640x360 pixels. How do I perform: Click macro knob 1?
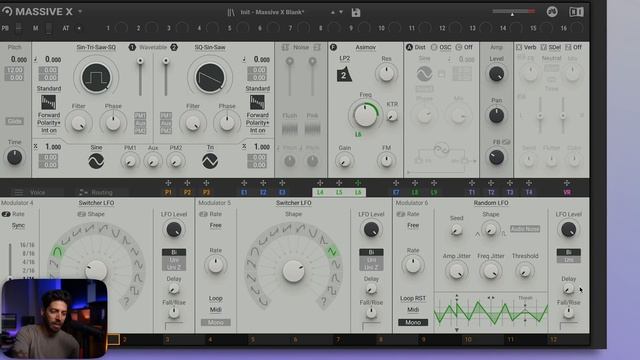(121, 28)
